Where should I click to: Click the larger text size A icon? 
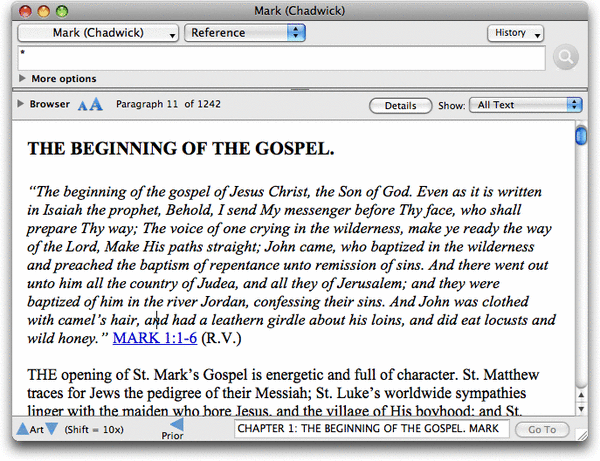point(96,104)
